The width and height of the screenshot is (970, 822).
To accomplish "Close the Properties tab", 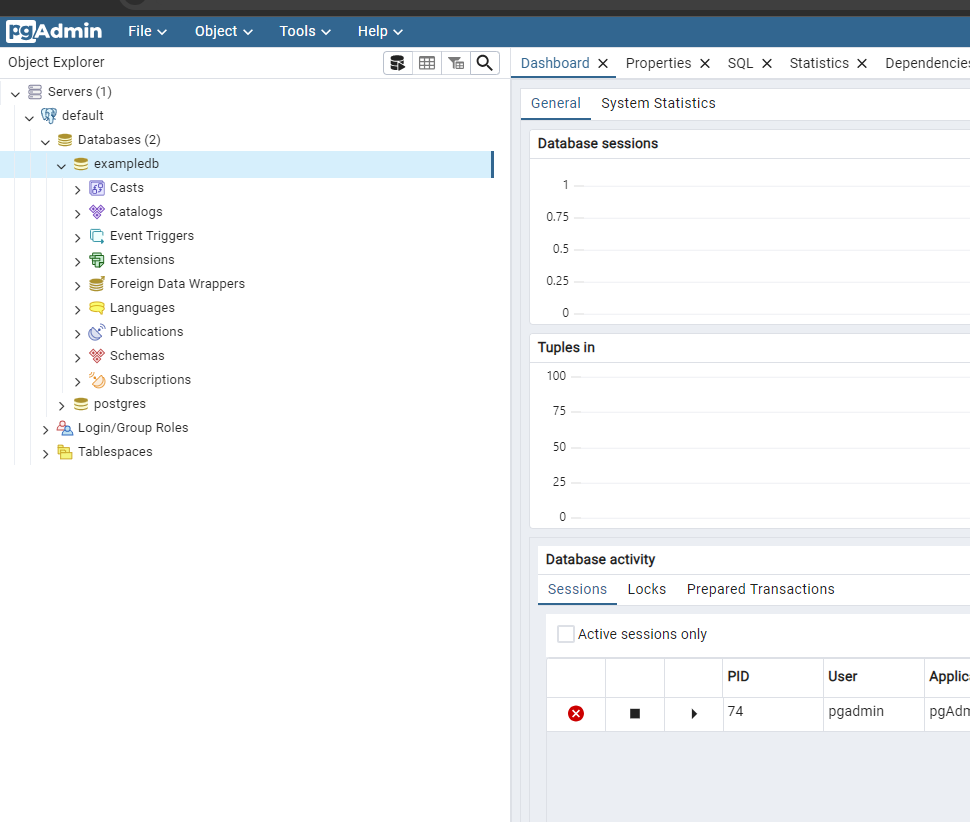I will point(705,63).
